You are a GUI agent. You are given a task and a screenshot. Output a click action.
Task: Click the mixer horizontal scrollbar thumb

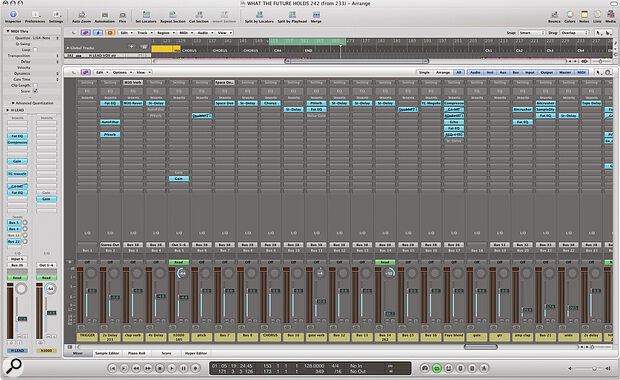(480, 347)
